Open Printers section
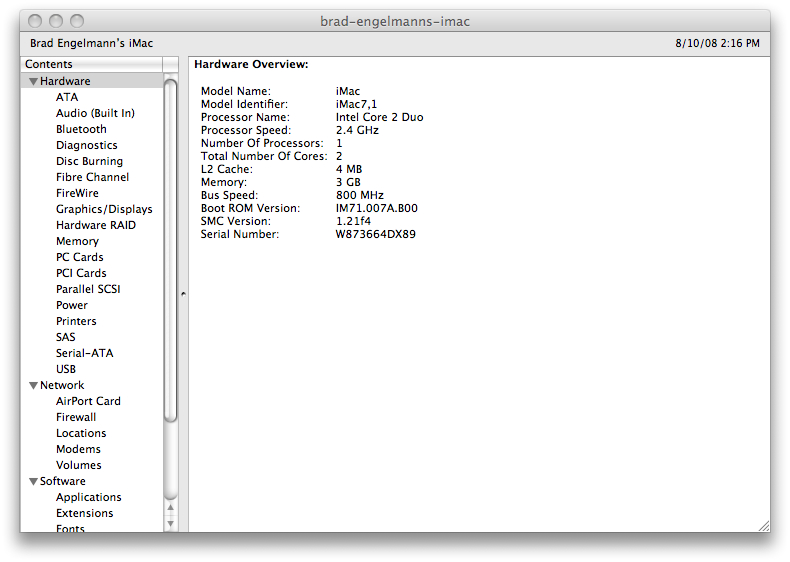Viewport: 790px width, 562px height. (76, 322)
